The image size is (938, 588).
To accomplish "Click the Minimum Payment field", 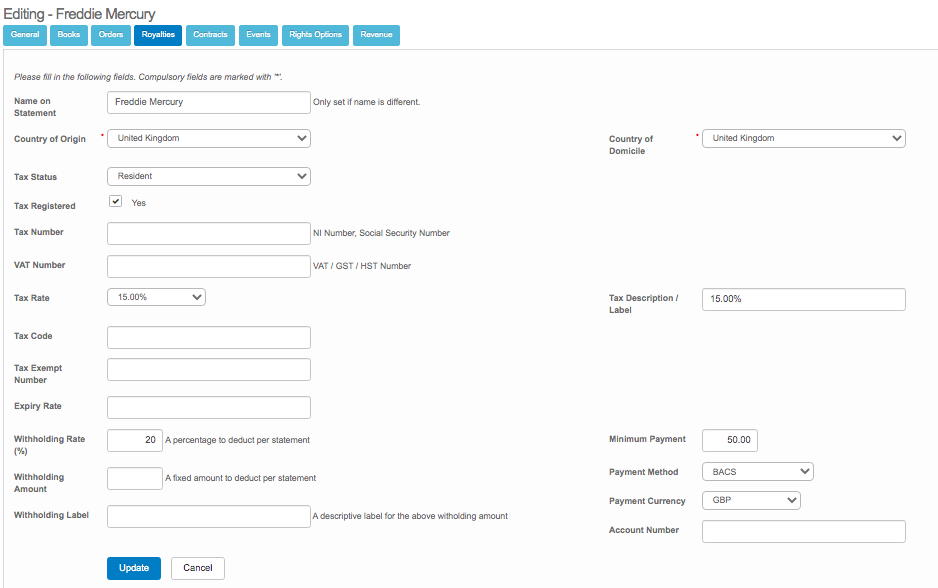I will click(x=730, y=440).
